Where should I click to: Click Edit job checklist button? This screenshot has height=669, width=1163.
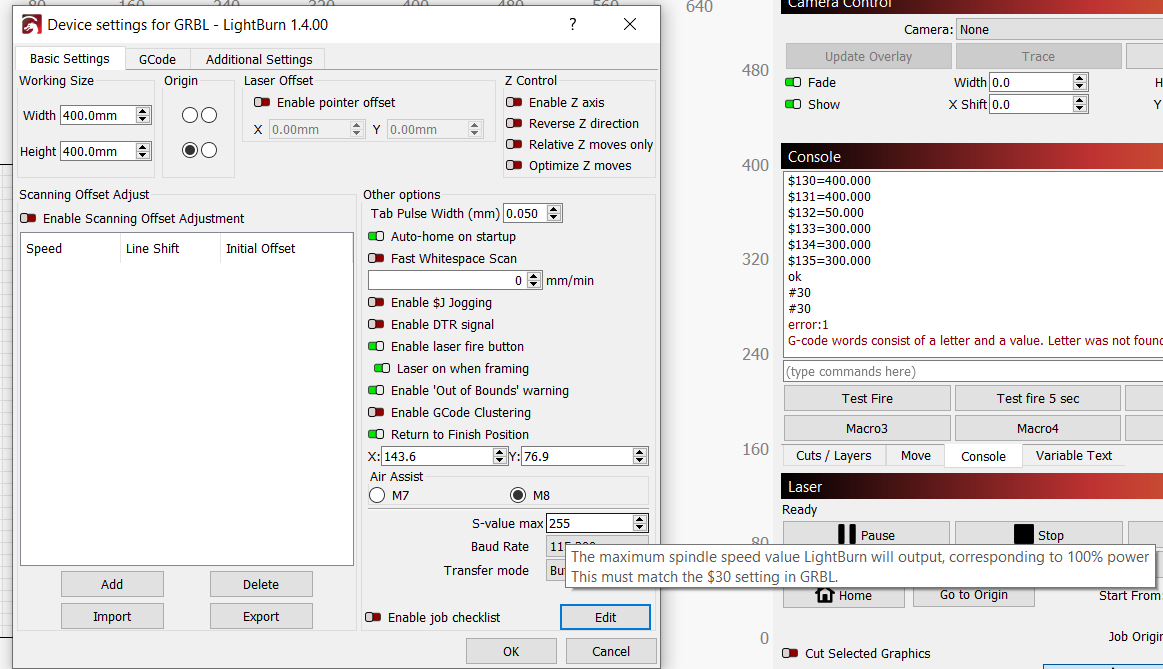(605, 617)
